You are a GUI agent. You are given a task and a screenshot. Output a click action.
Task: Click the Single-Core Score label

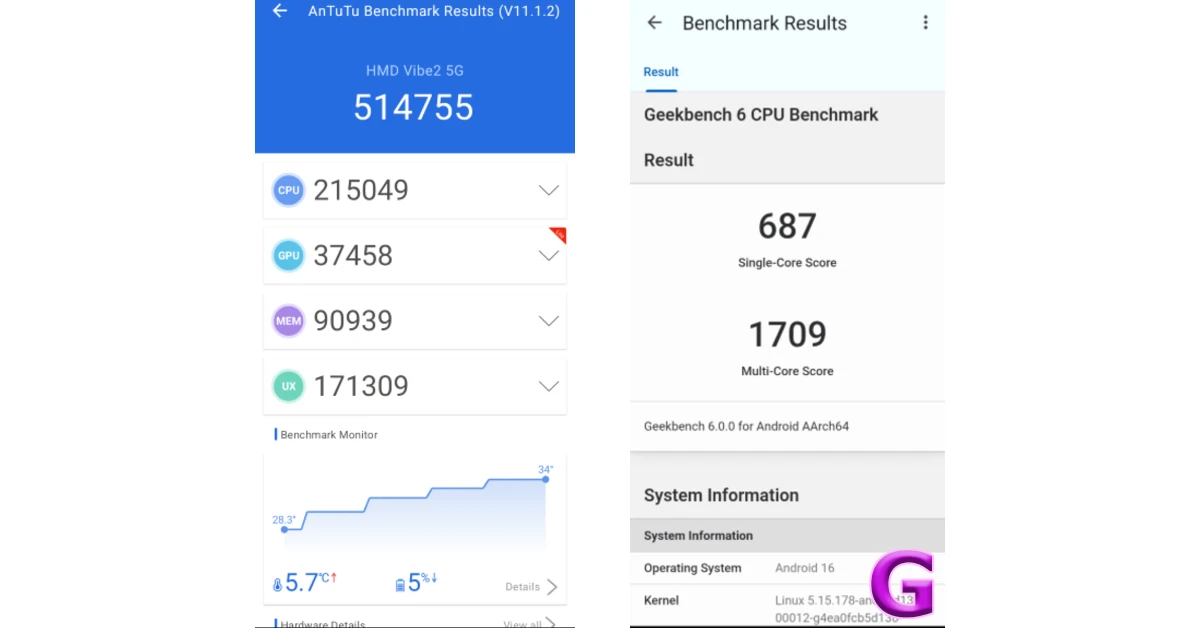(787, 263)
